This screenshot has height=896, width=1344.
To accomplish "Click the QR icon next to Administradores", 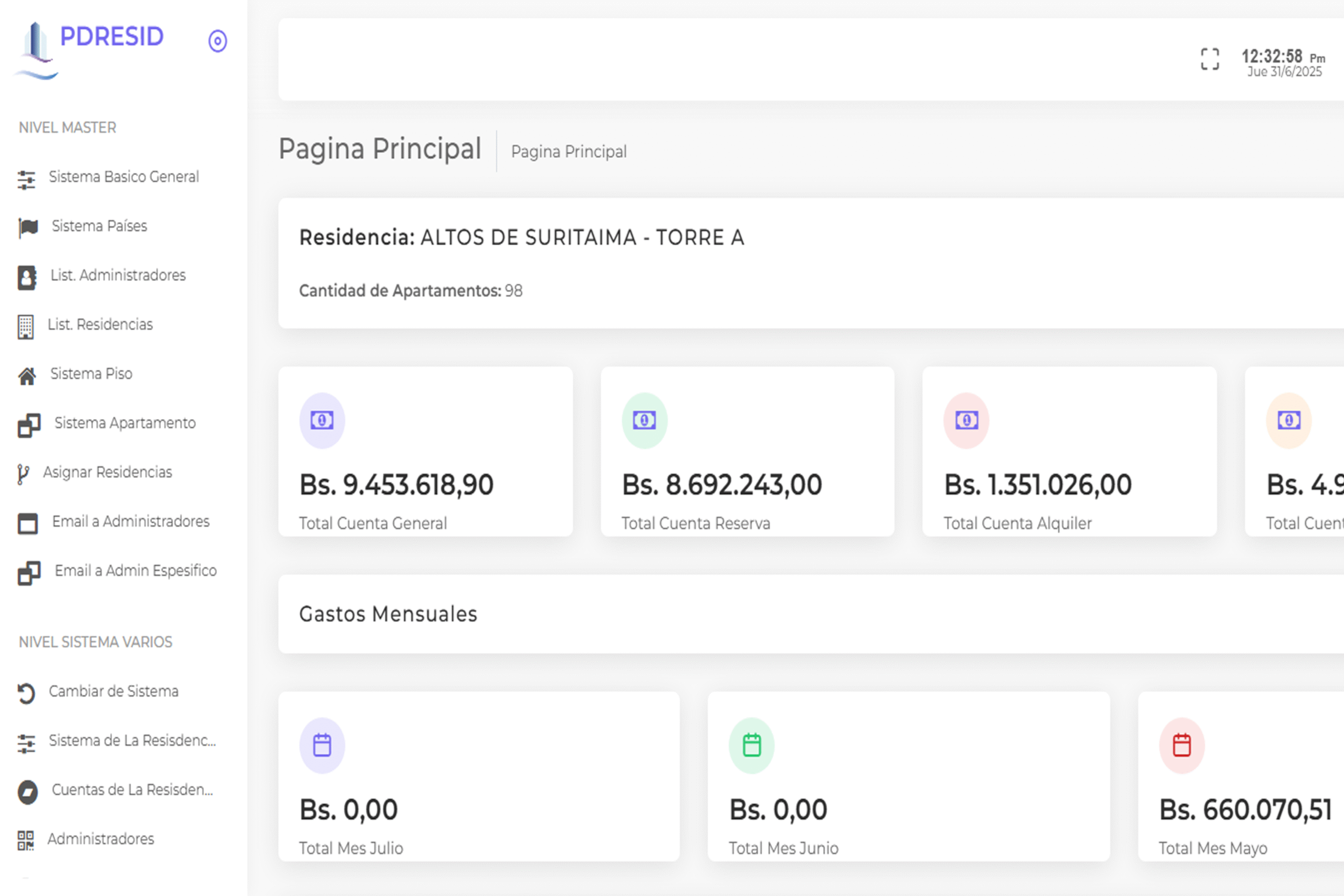I will pyautogui.click(x=26, y=840).
